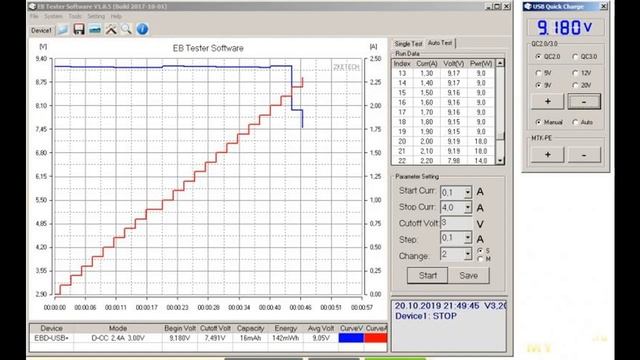Expand the Change dropdown
Viewport: 640px width, 360px height.
click(x=468, y=254)
